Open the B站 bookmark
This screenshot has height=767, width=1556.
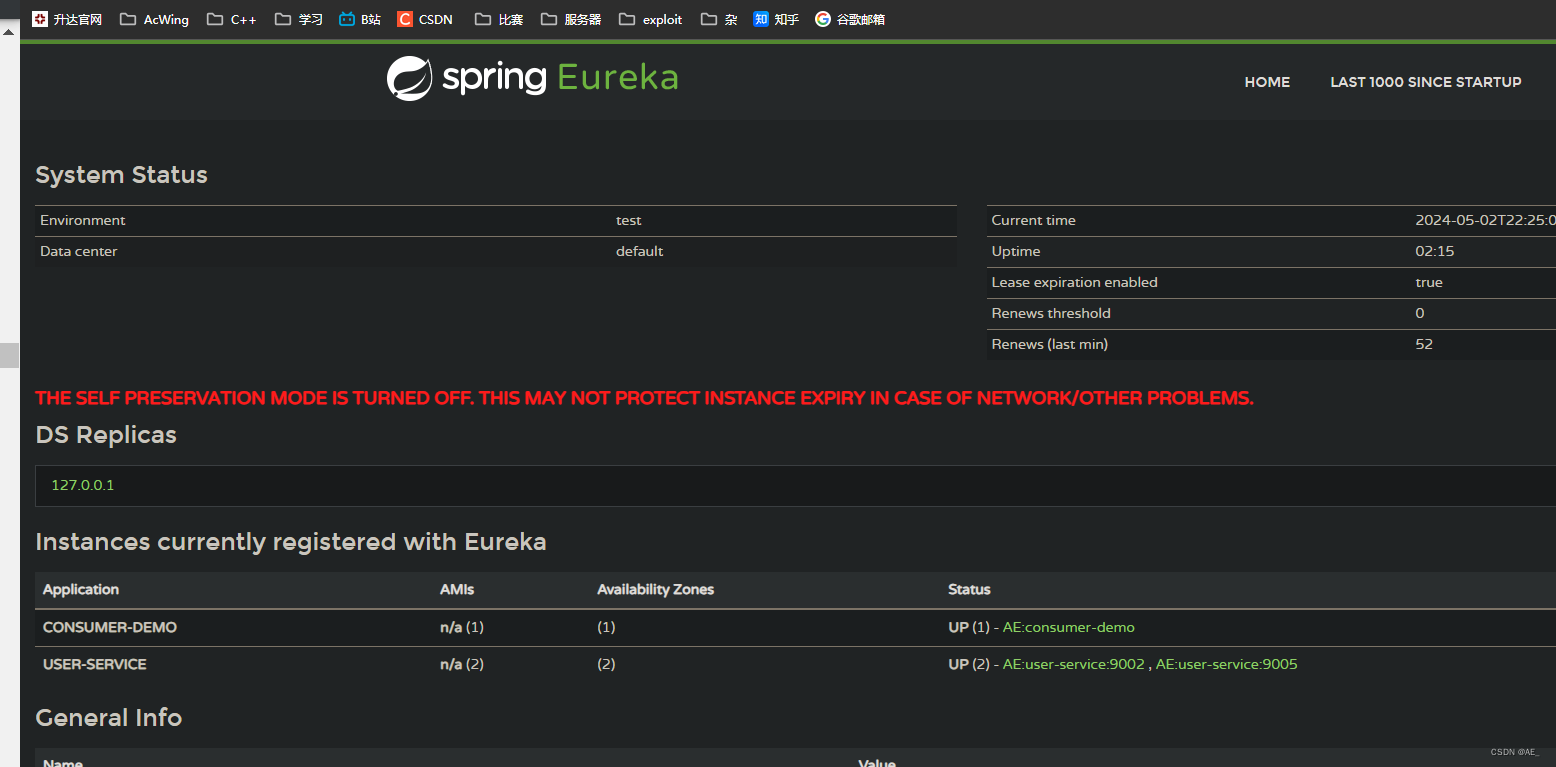coord(360,19)
